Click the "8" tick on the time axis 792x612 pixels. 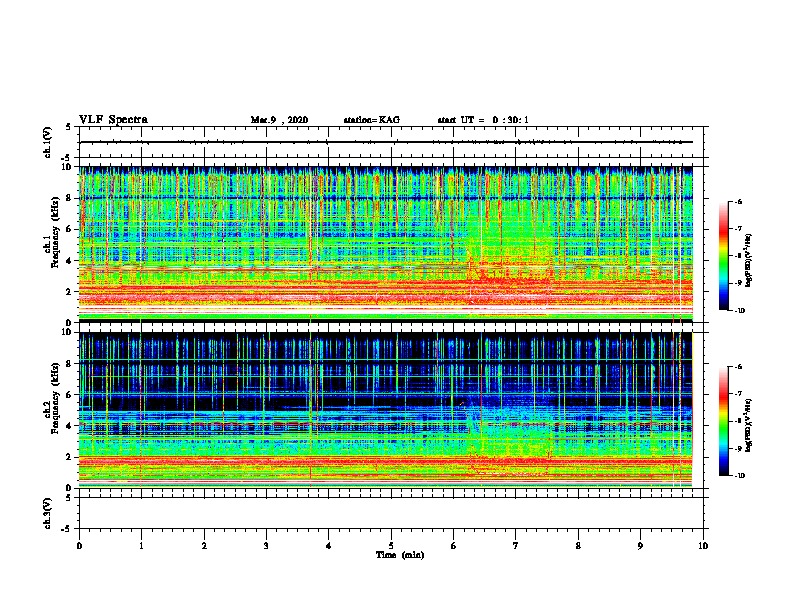tap(578, 546)
